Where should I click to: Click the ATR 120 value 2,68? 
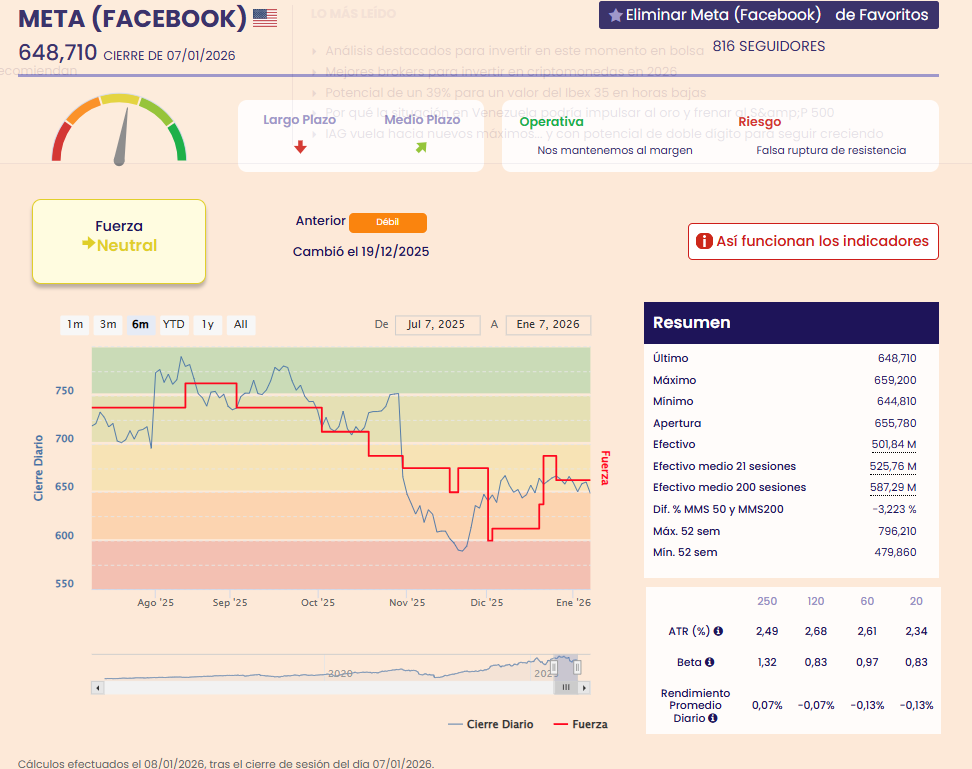point(816,631)
